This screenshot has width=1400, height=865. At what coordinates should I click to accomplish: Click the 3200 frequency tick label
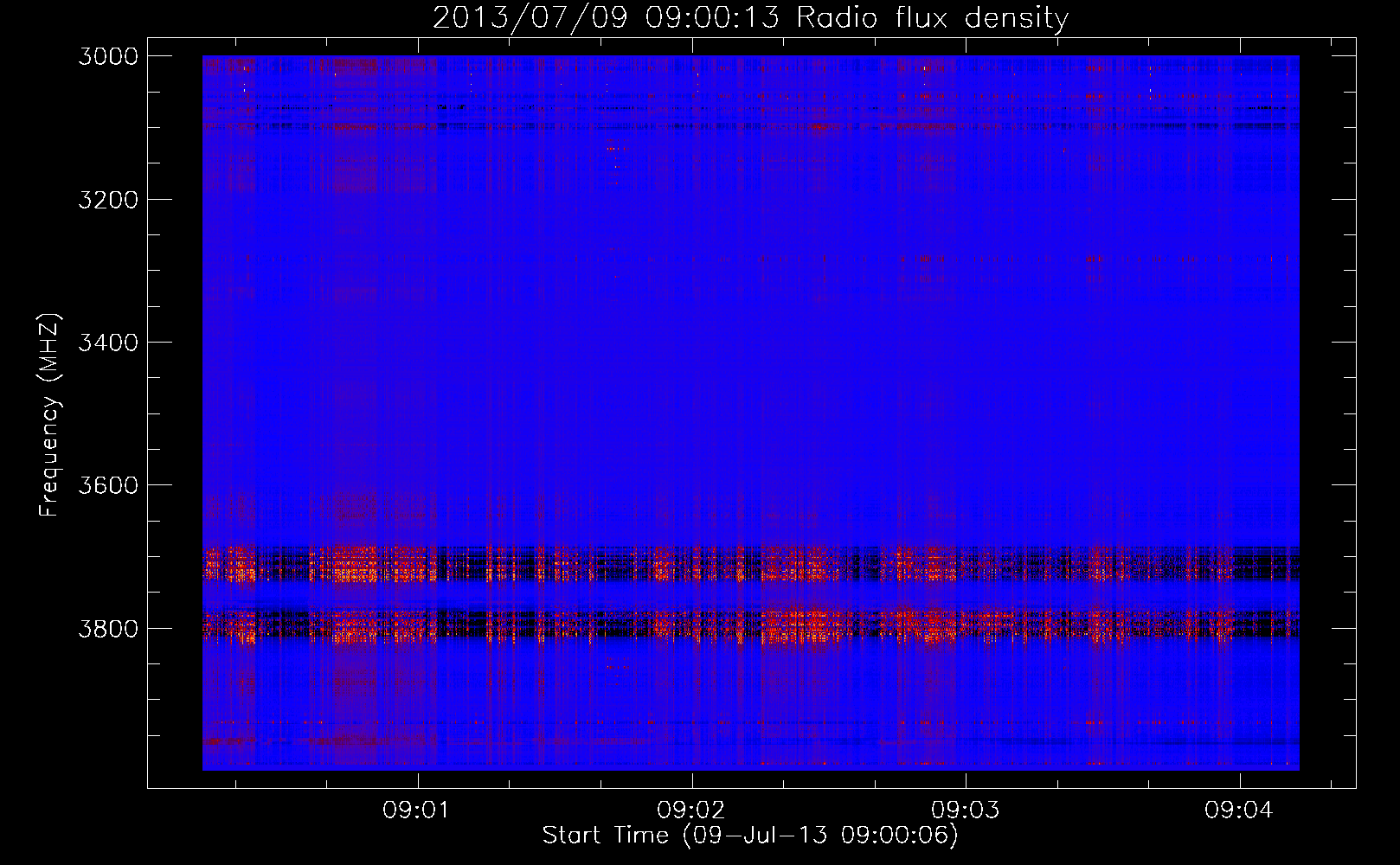108,200
